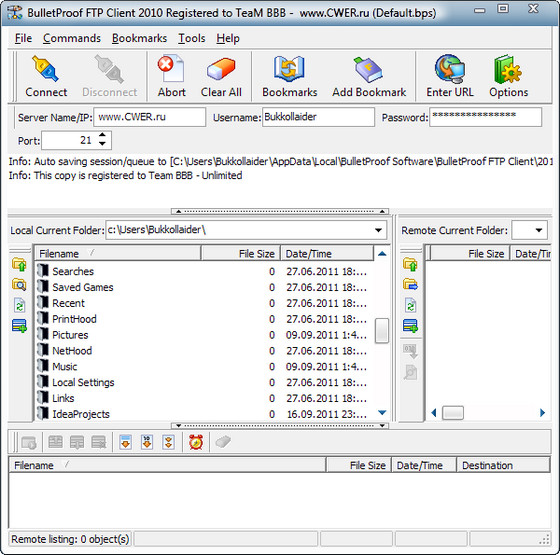560x555 pixels.
Task: Open the Commands menu
Action: point(72,38)
